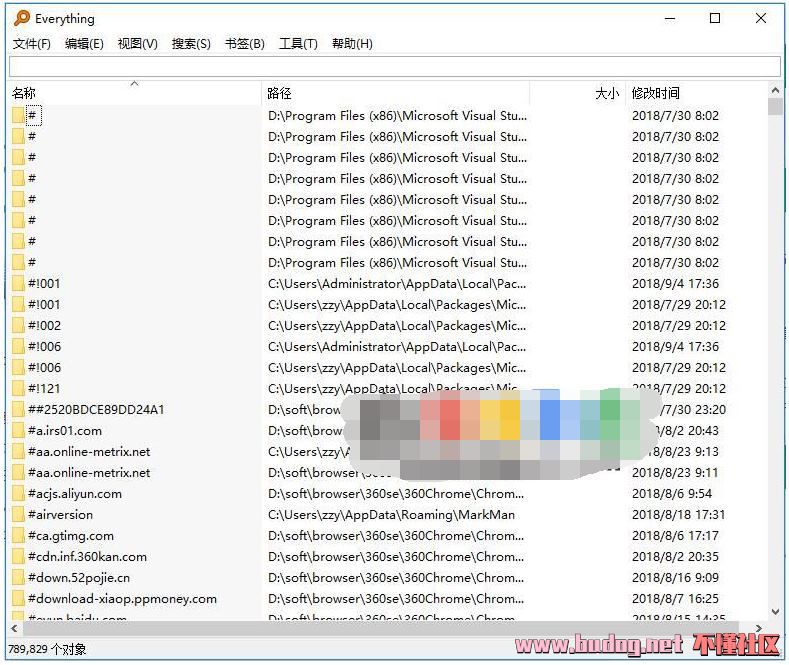Viewport: 789px width, 665px height.
Task: Sort results by 修改时间 column header
Action: [697, 93]
